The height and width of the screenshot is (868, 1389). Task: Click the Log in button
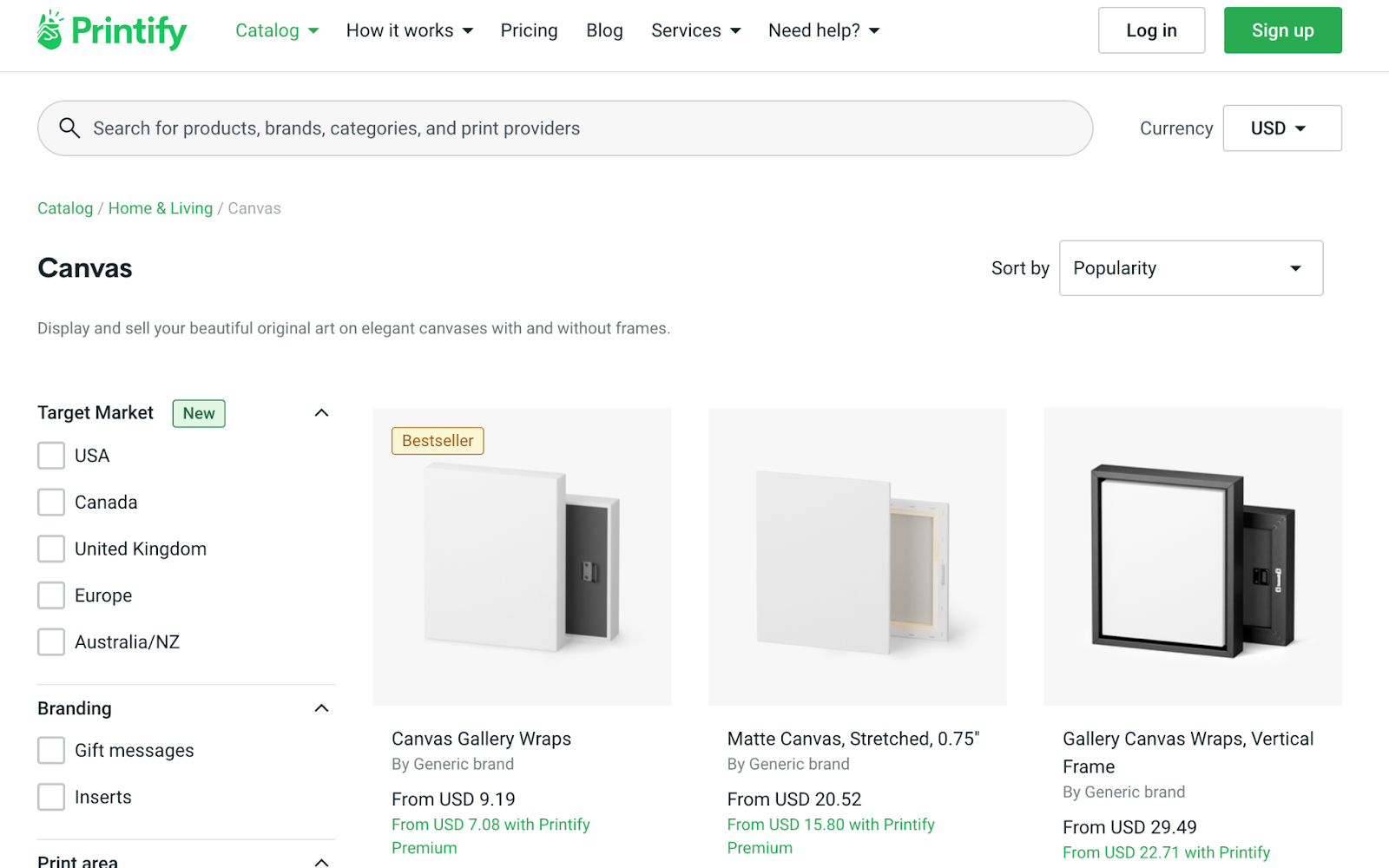pos(1150,30)
